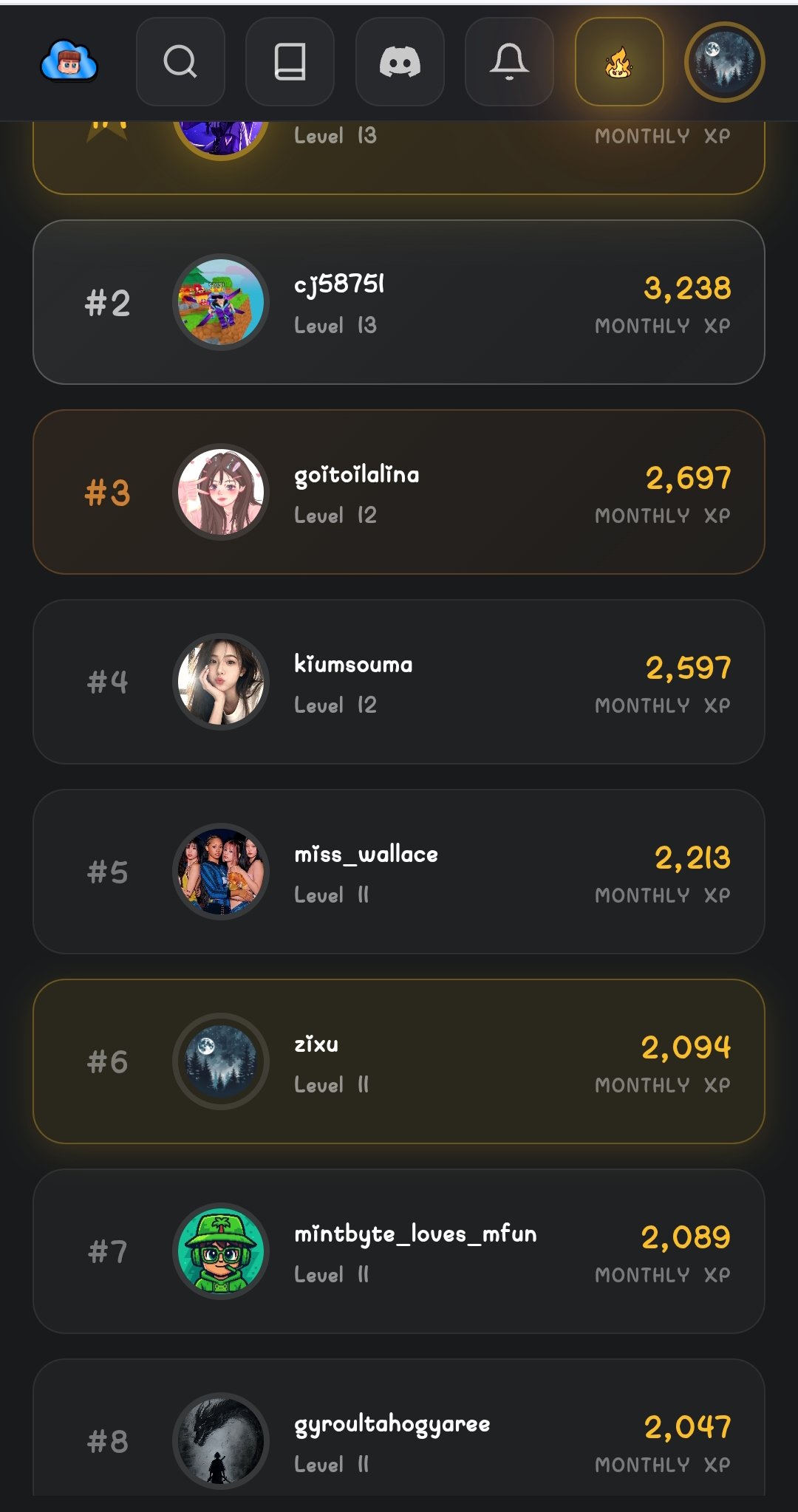The width and height of the screenshot is (798, 1512).
Task: Open the moon forest profile avatar in top bar
Action: [724, 62]
